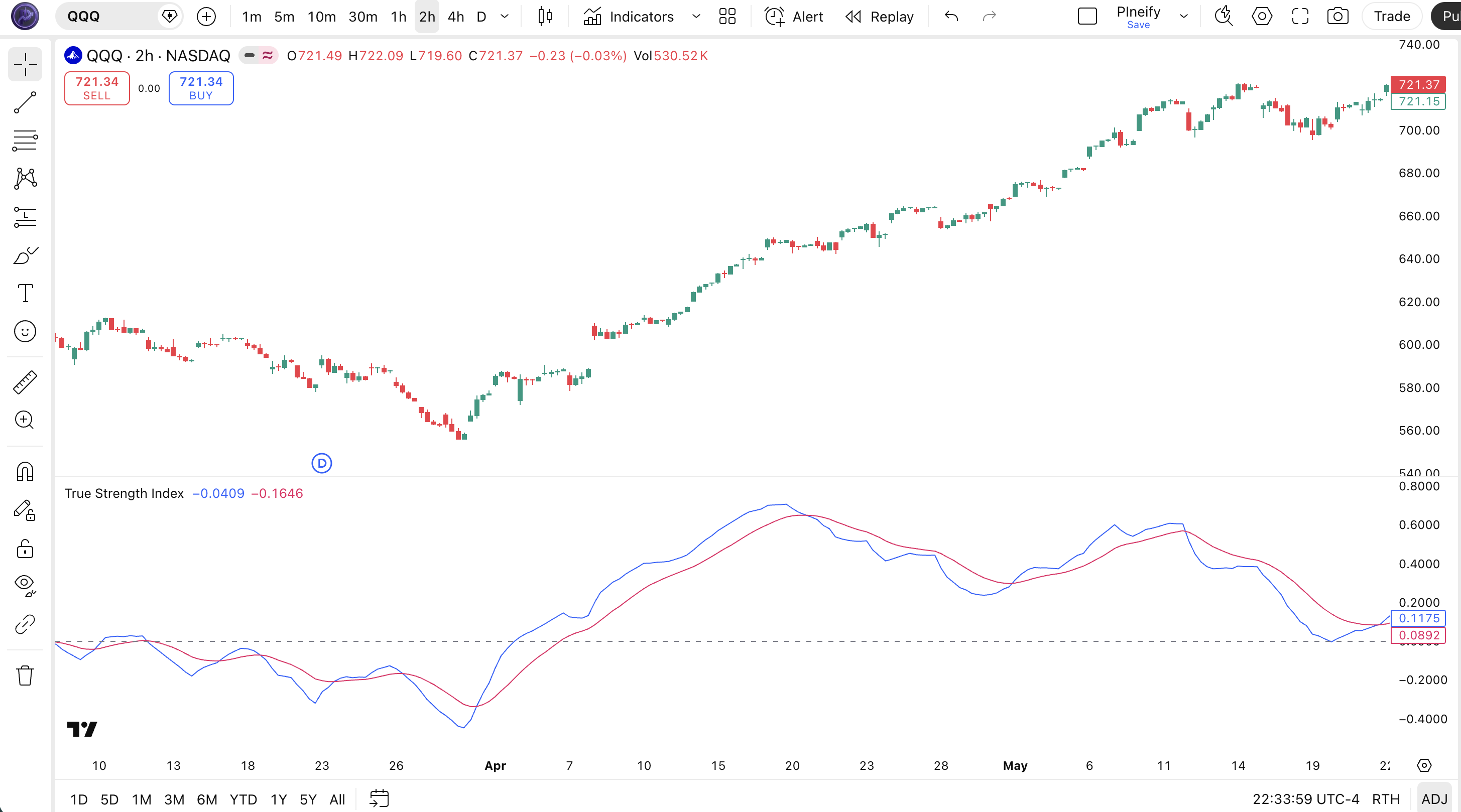This screenshot has width=1461, height=812.
Task: Click the True Strength Index indicator title
Action: pos(124,493)
